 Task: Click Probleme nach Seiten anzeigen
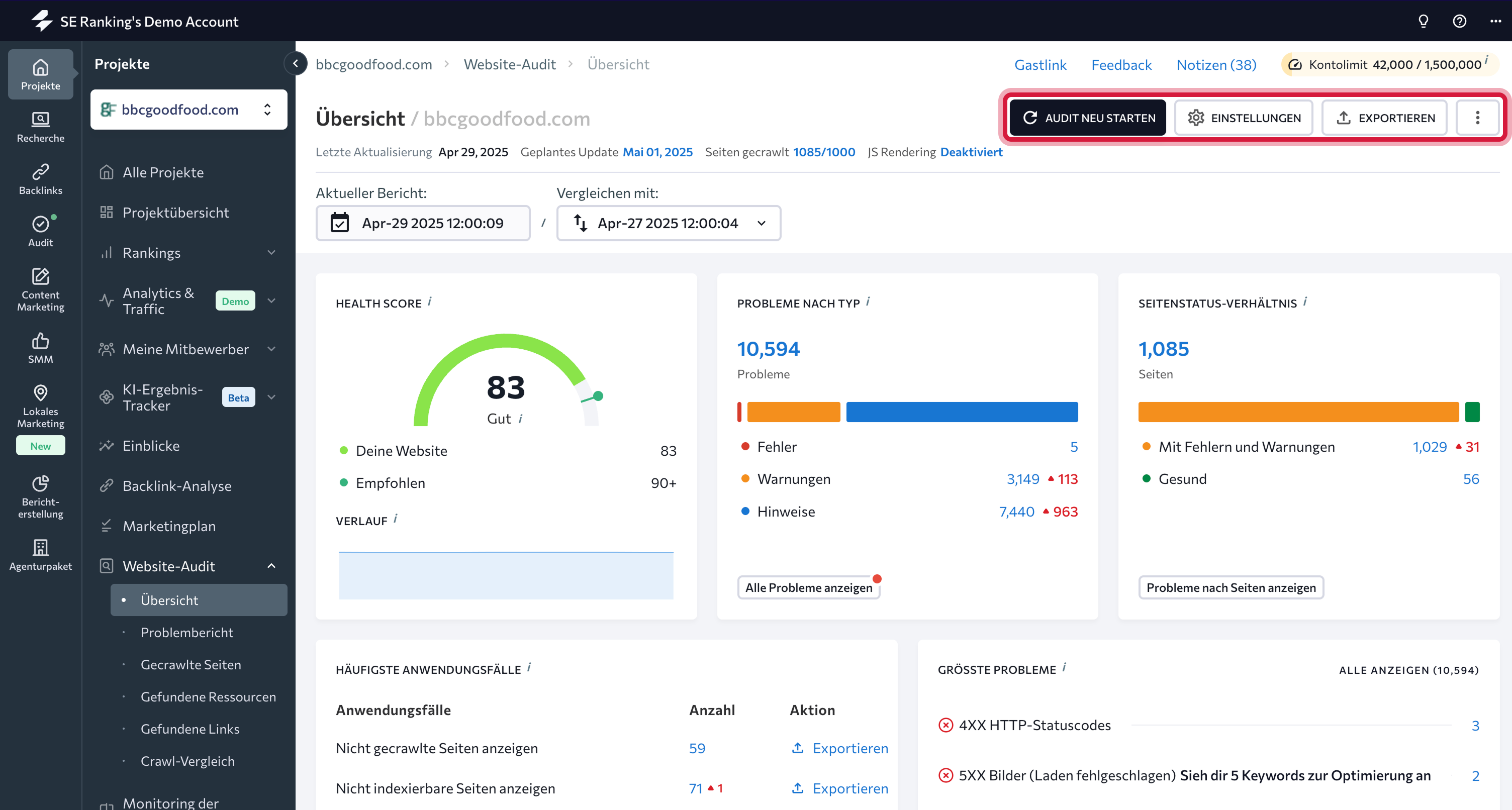1231,587
